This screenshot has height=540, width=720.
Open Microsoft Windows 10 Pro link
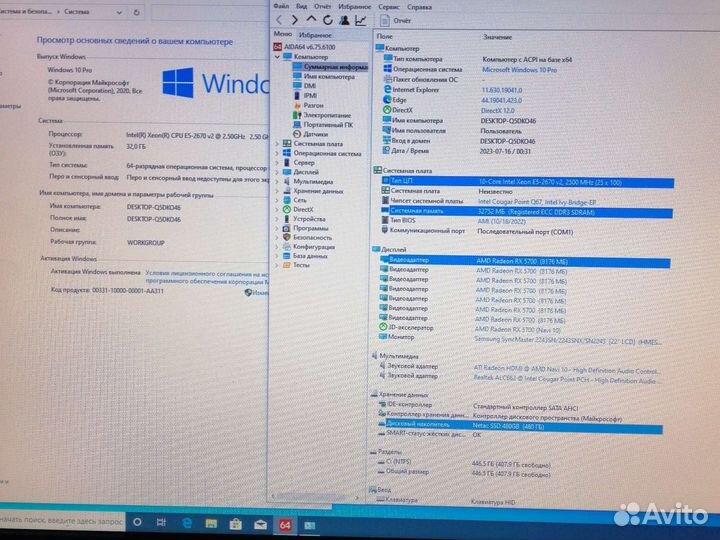click(x=519, y=70)
